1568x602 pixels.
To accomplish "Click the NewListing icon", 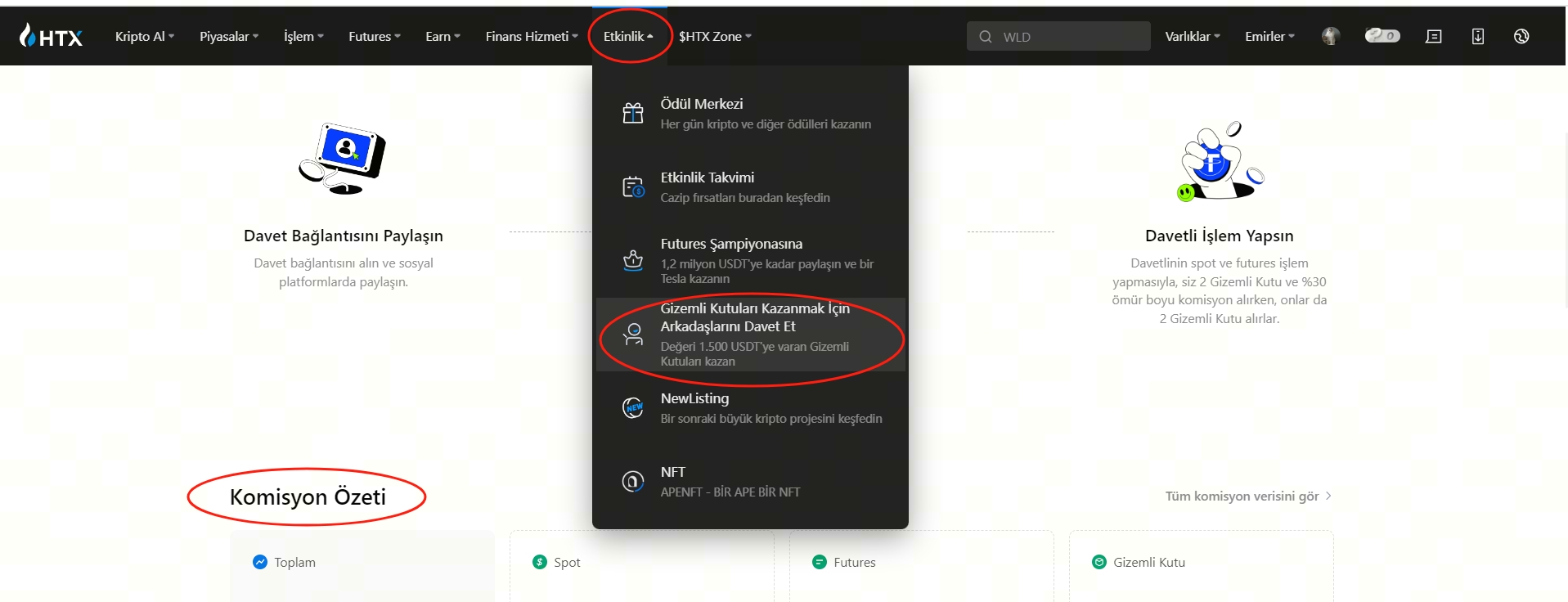I will click(x=633, y=407).
